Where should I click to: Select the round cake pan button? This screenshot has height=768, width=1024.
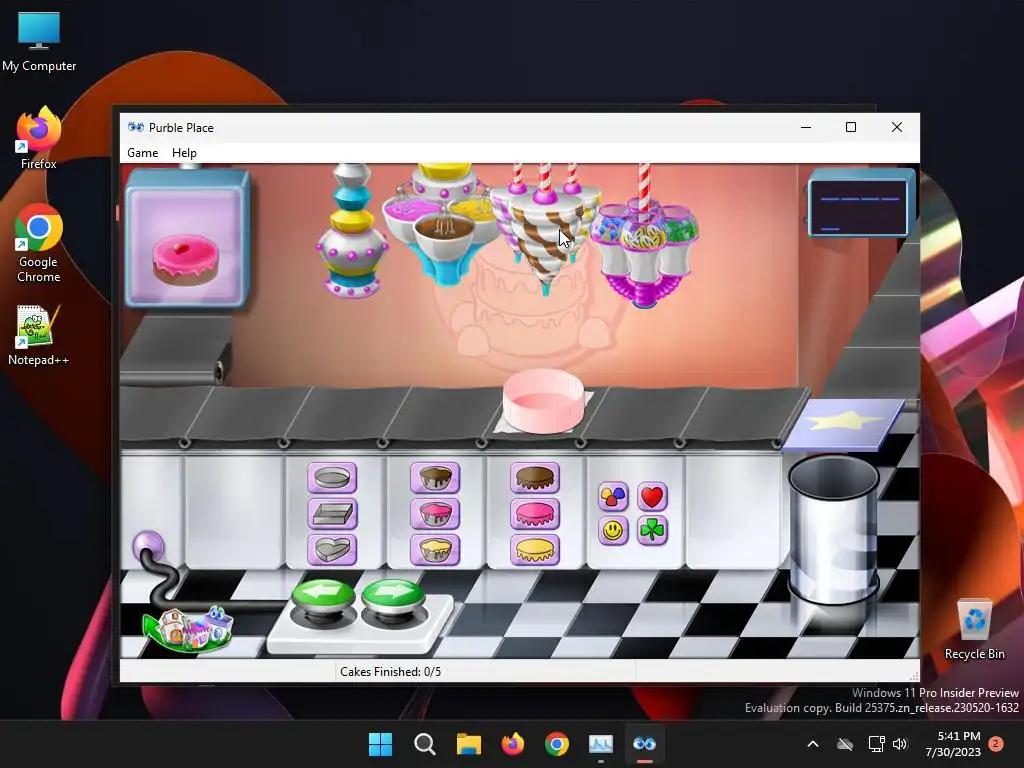(x=332, y=478)
